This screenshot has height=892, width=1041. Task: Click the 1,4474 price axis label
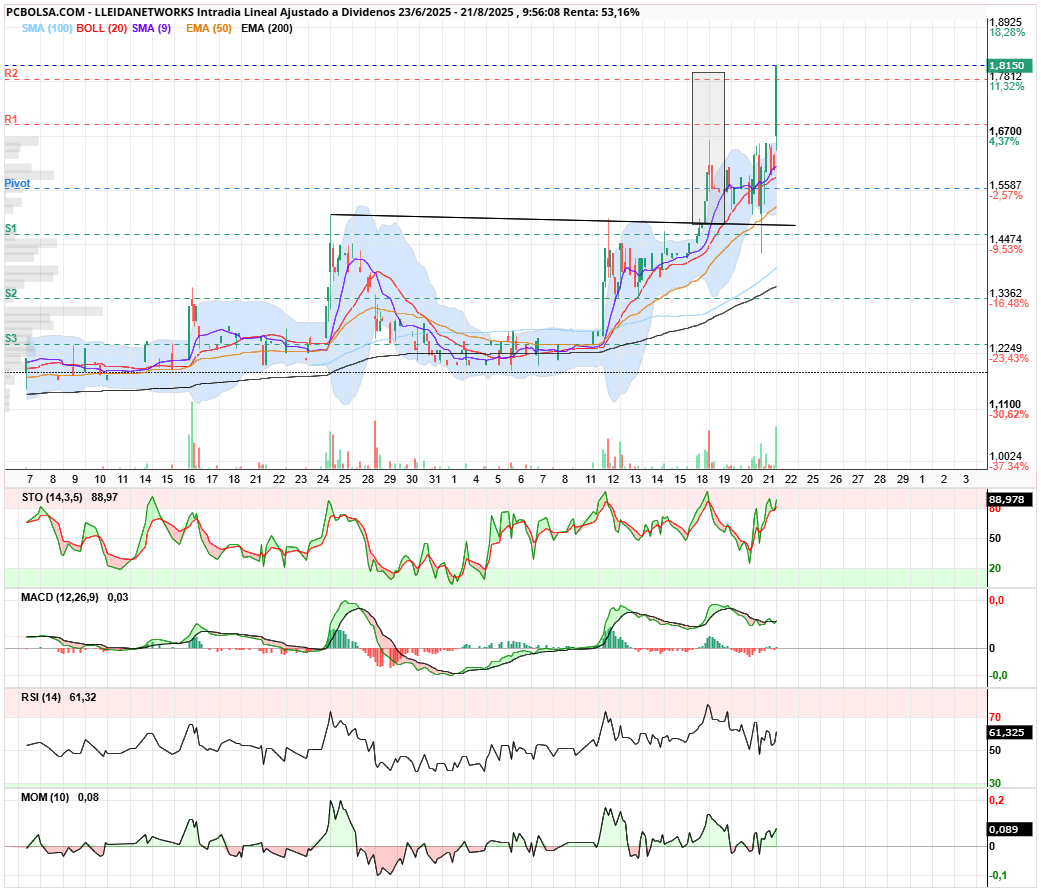pyautogui.click(x=1006, y=240)
